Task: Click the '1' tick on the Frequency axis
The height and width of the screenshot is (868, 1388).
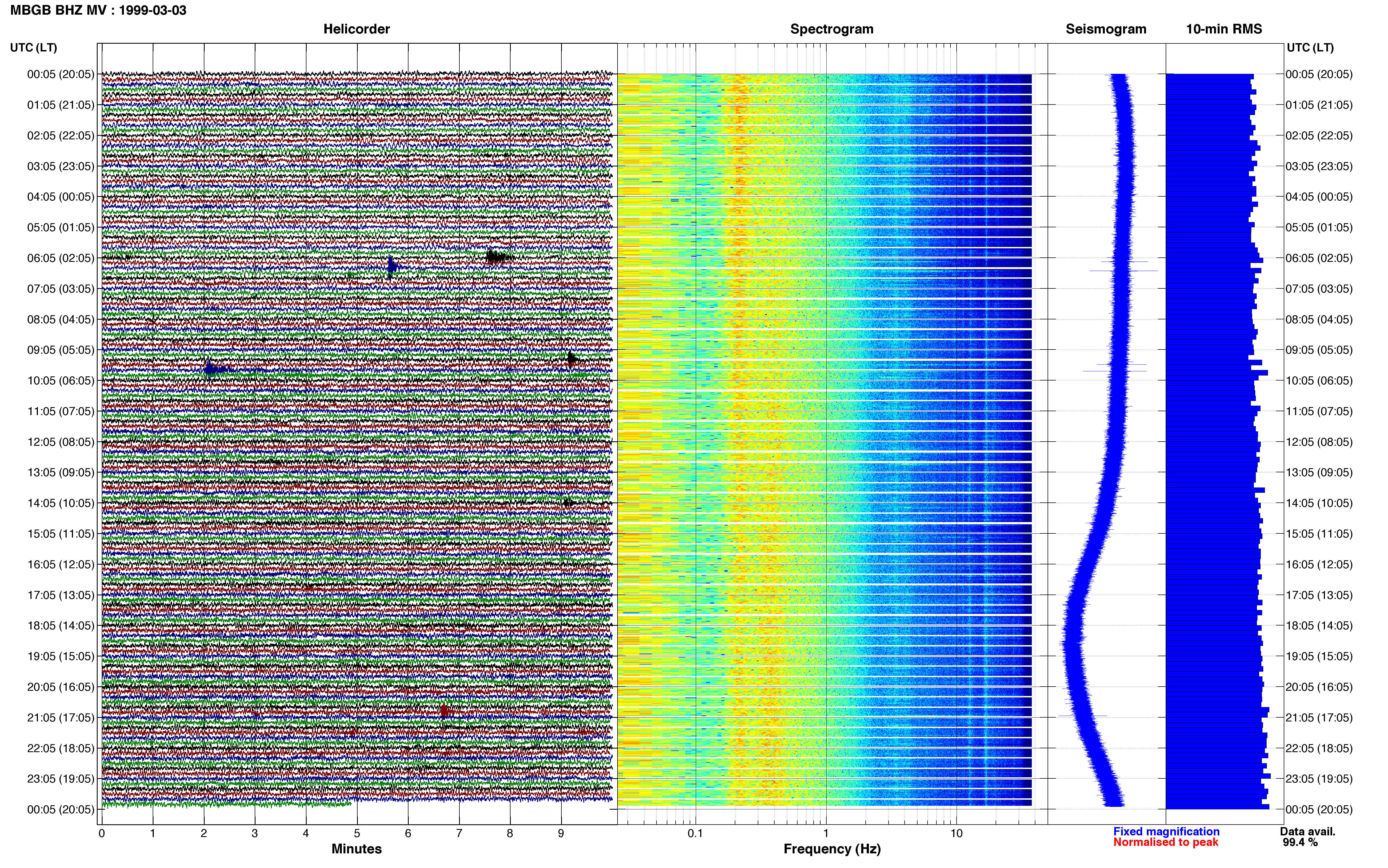Action: point(826,833)
